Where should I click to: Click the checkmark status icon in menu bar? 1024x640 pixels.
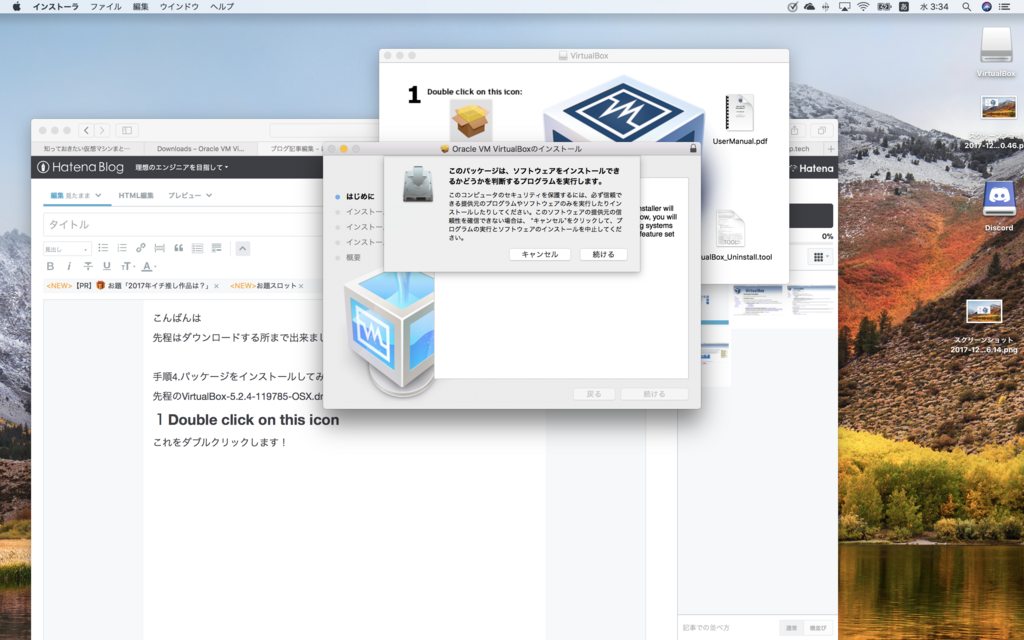click(792, 7)
